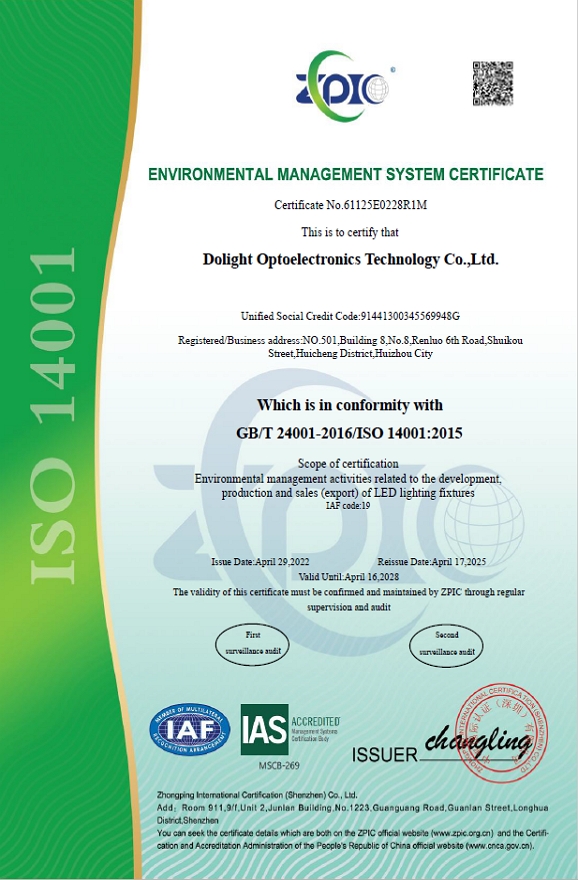The image size is (578, 880).
Task: Click the First surveillance audit oval
Action: [253, 643]
